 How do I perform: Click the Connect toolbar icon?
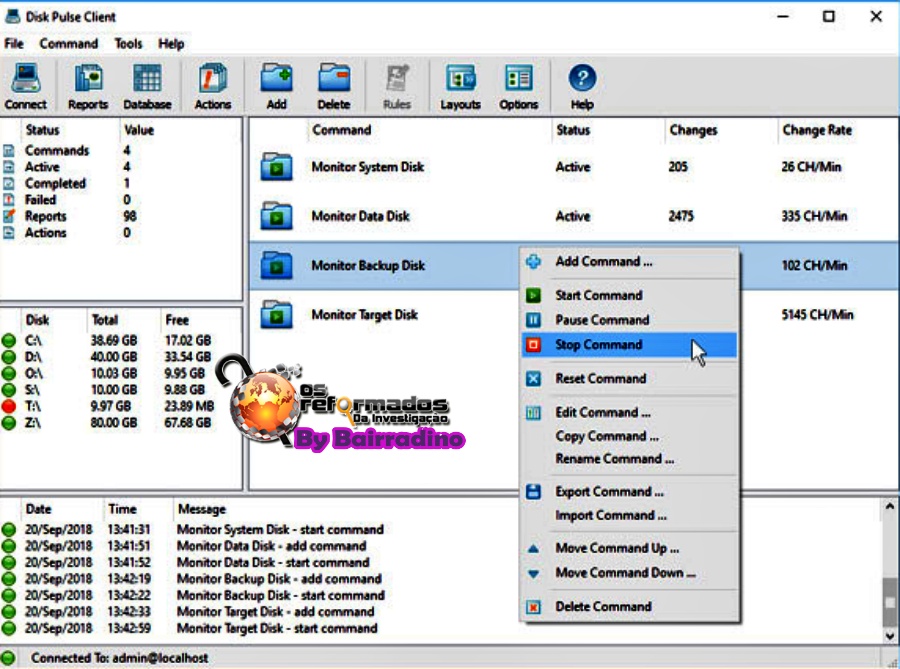tap(25, 87)
